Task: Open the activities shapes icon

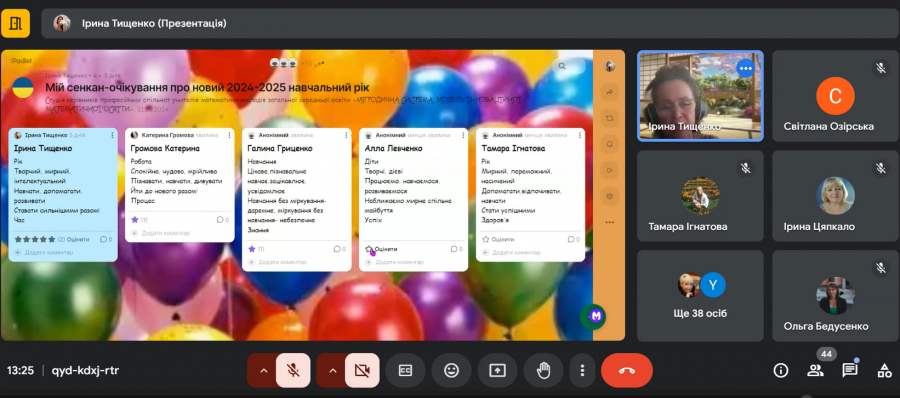Action: [884, 370]
